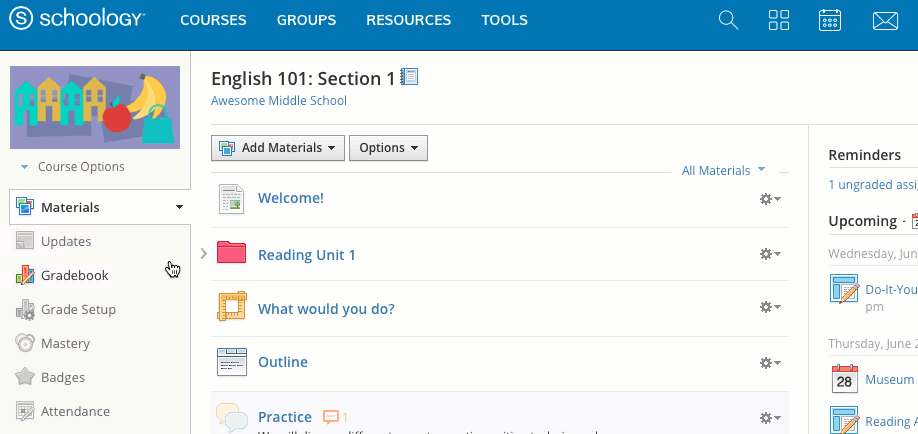This screenshot has width=918, height=434.
Task: Click the Reading Unit 1 folder icon
Action: click(x=231, y=254)
